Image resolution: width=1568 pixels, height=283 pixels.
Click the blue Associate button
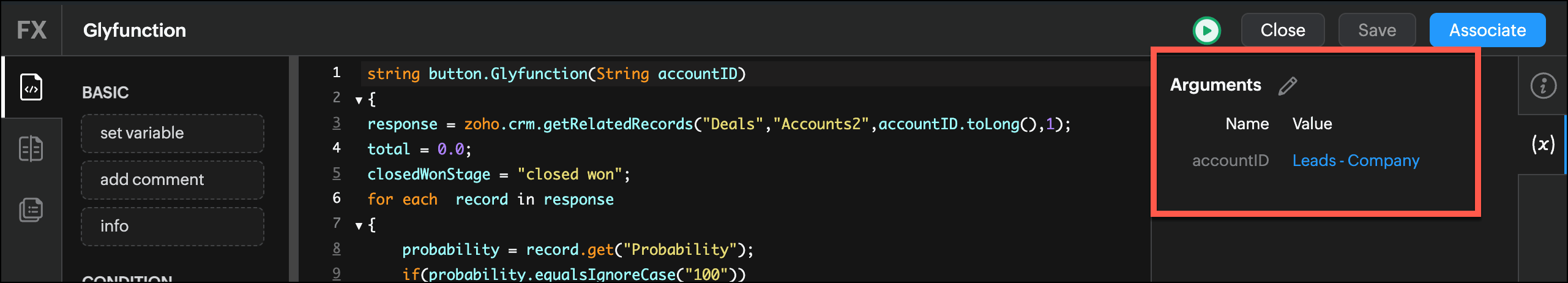click(x=1487, y=30)
